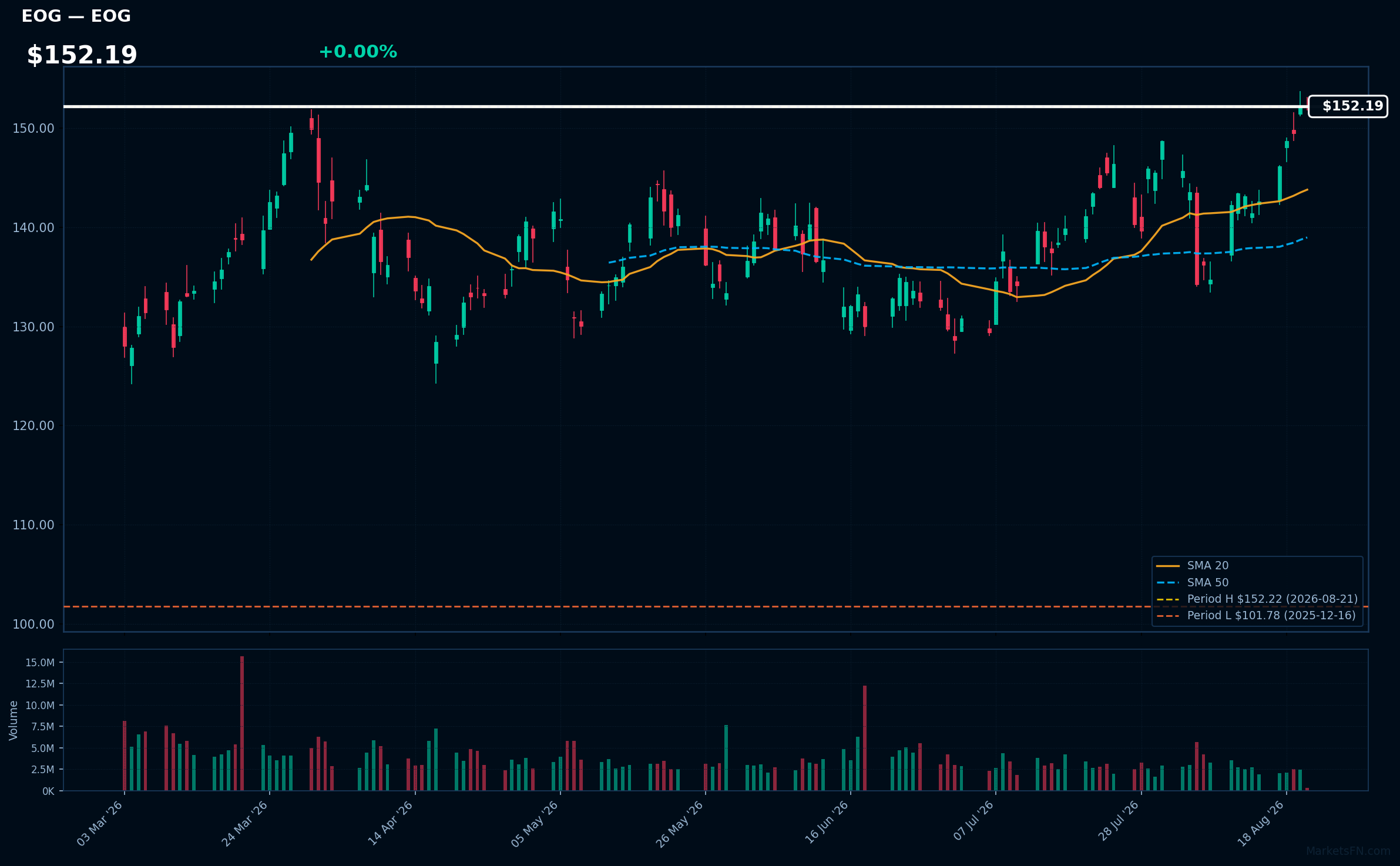The image size is (1400, 866).
Task: Click the tallest red volume bar in March
Action: coord(242,724)
